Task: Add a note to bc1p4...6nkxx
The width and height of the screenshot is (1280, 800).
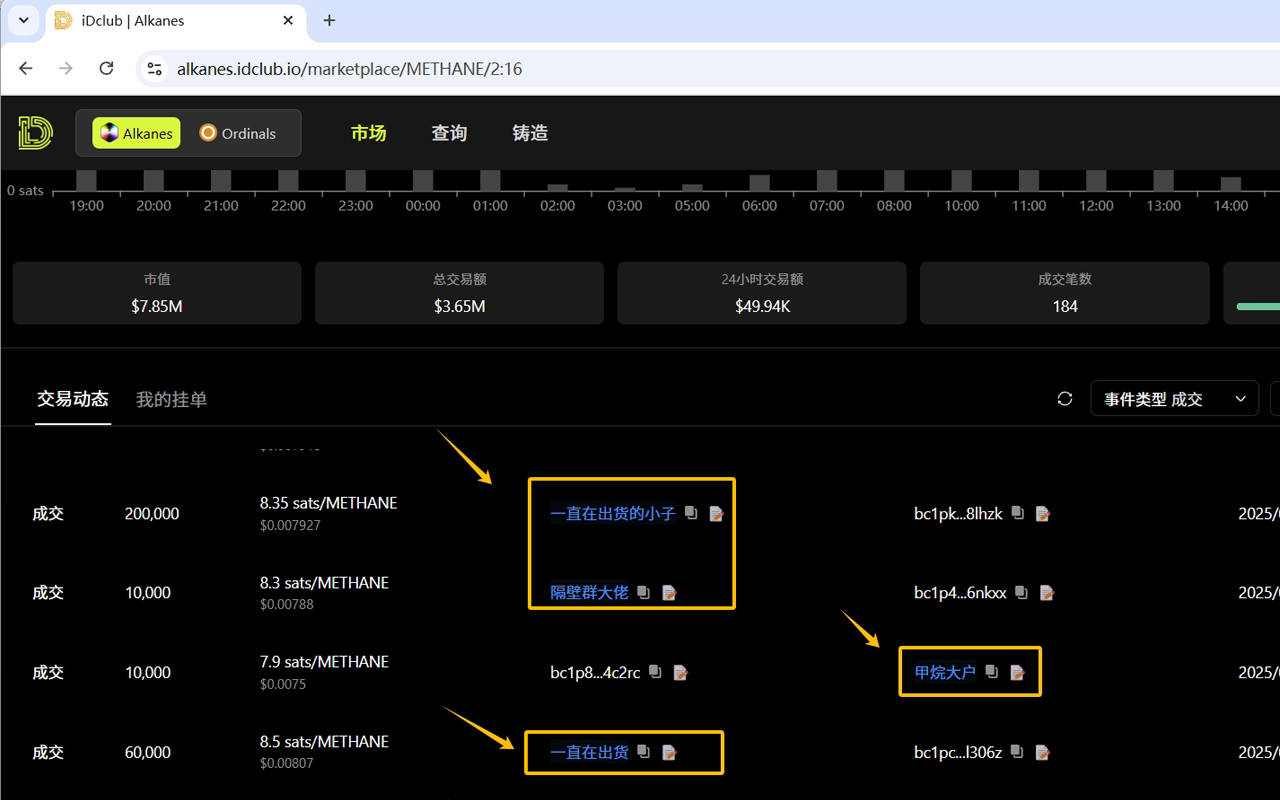Action: 1047,593
